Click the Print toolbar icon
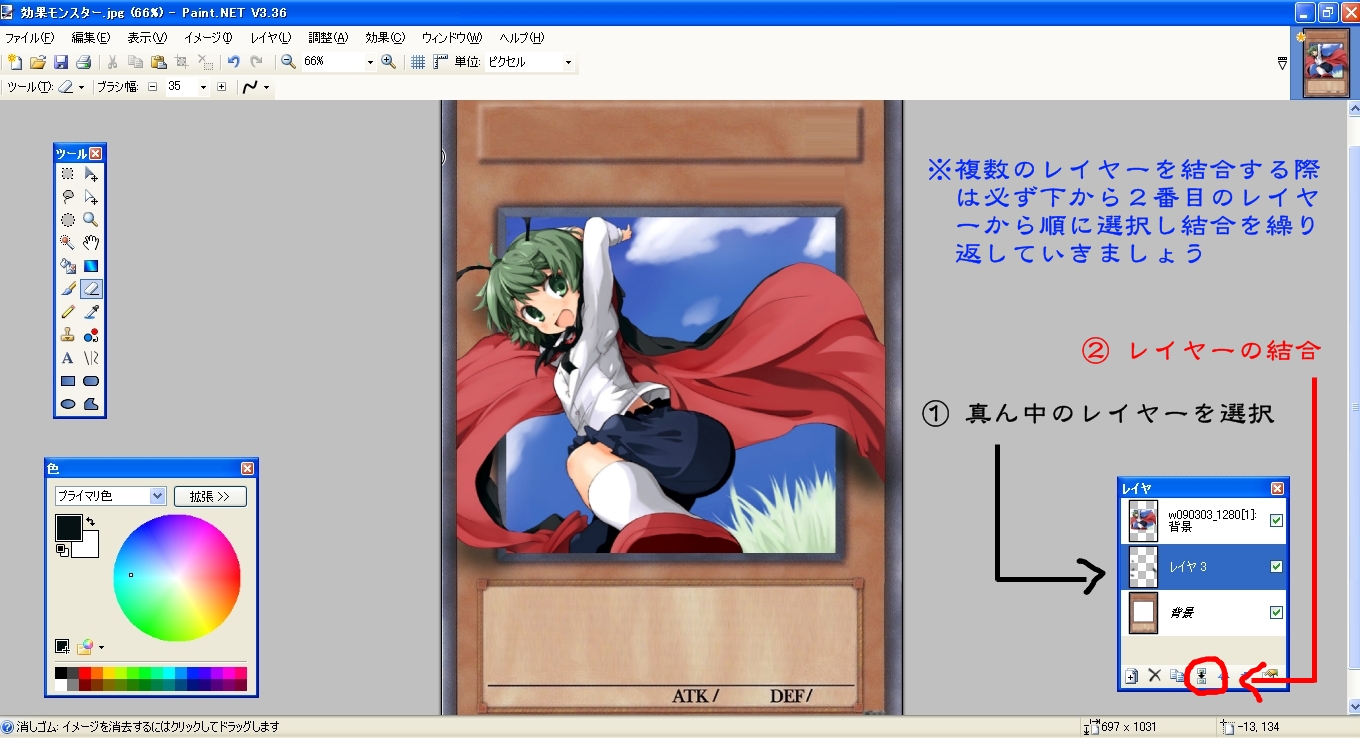The width and height of the screenshot is (1360, 738). (x=83, y=62)
